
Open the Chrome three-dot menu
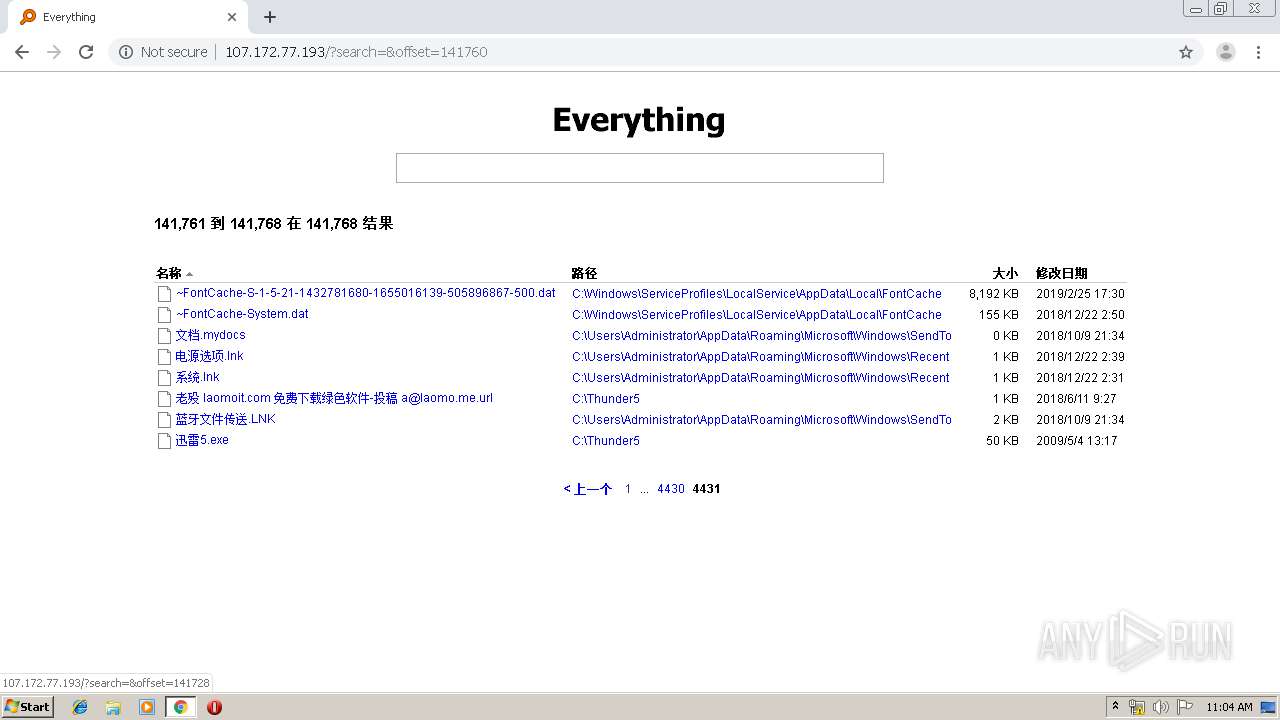point(1259,52)
